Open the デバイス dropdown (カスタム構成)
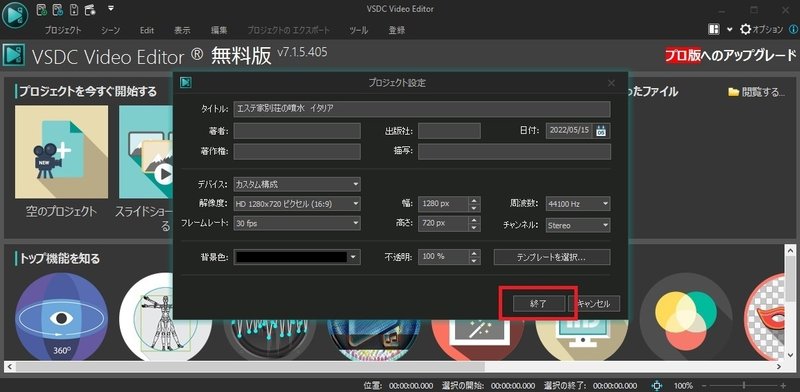The width and height of the screenshot is (800, 392). tap(297, 184)
